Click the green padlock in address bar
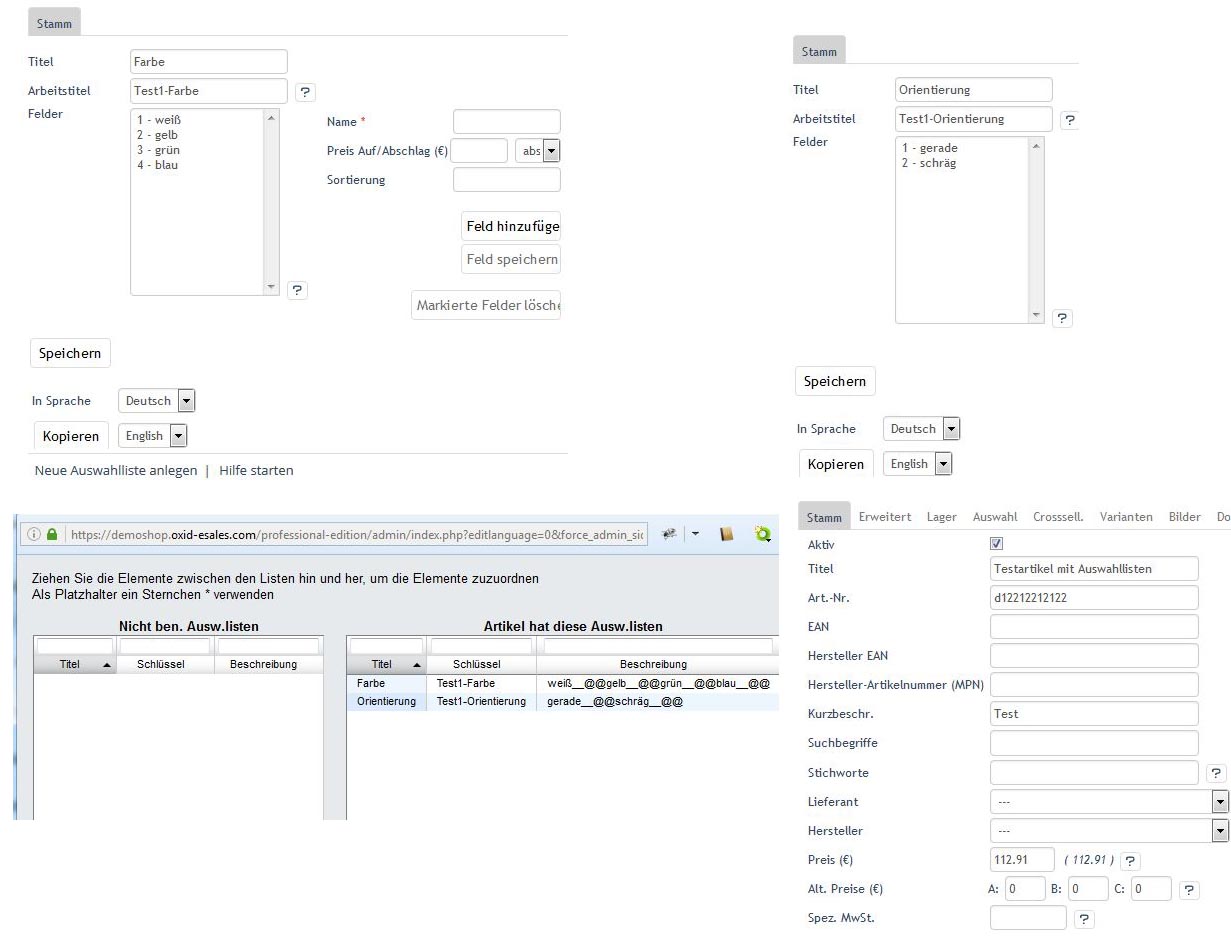Image resolution: width=1231 pixels, height=947 pixels. coord(53,535)
